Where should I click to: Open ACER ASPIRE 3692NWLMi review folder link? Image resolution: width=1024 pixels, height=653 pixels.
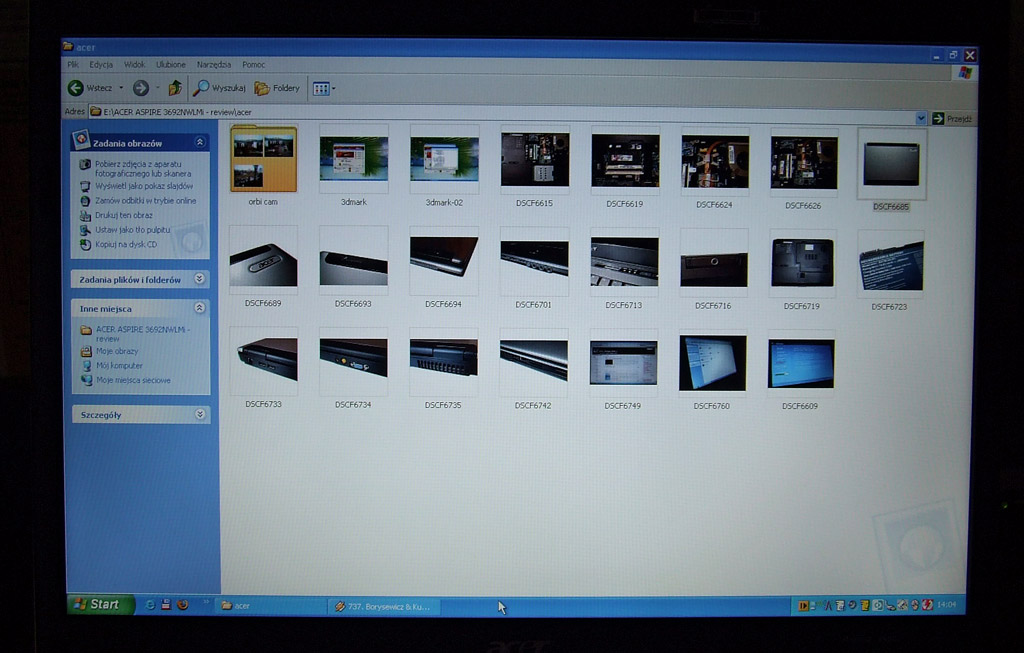click(143, 334)
